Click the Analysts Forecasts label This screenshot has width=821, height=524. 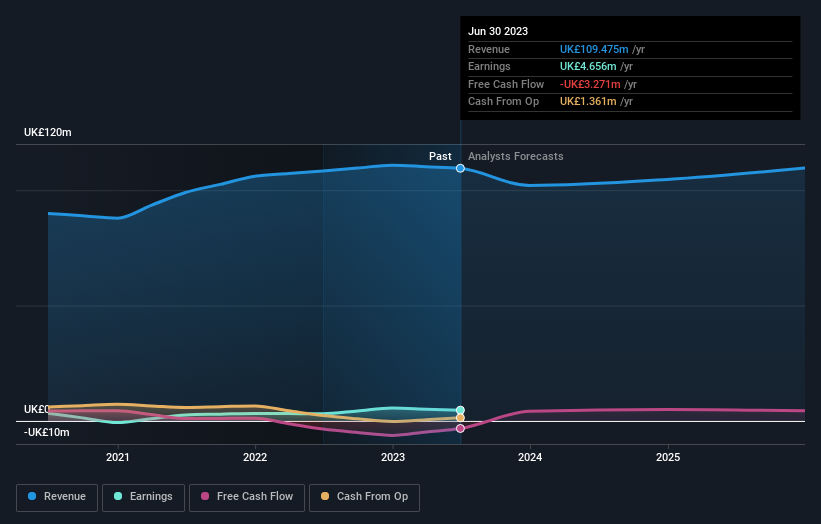coord(516,156)
